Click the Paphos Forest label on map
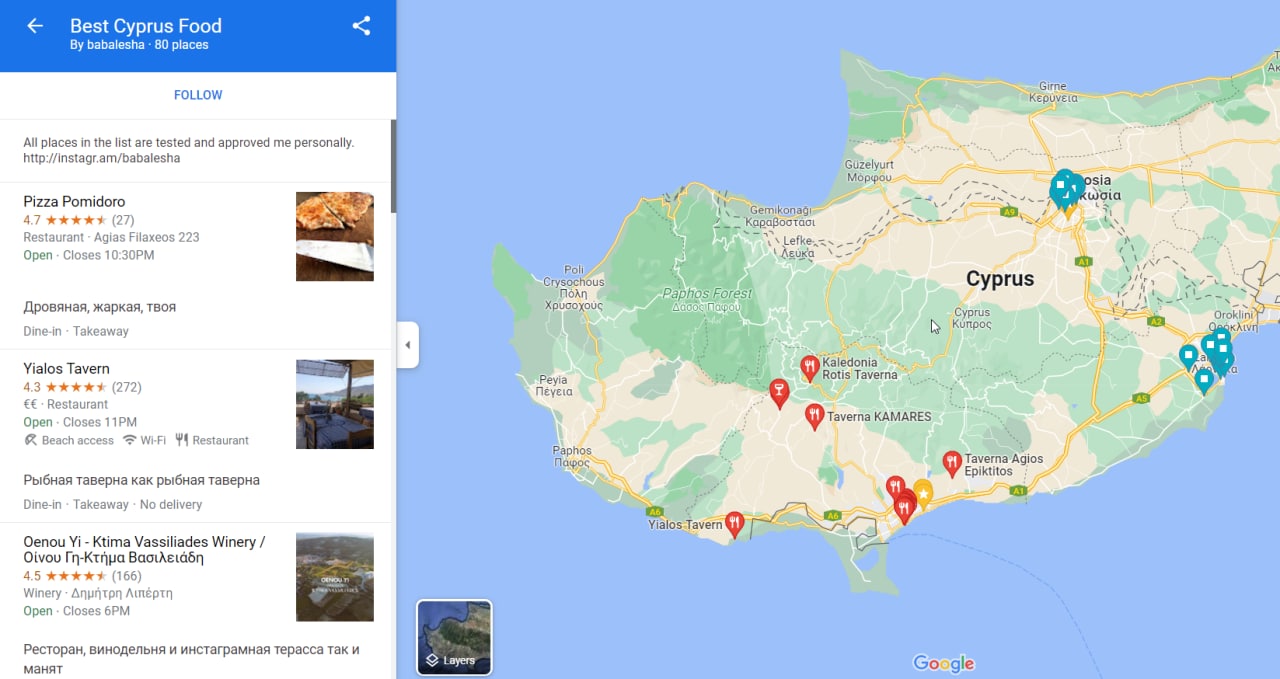 click(x=706, y=294)
